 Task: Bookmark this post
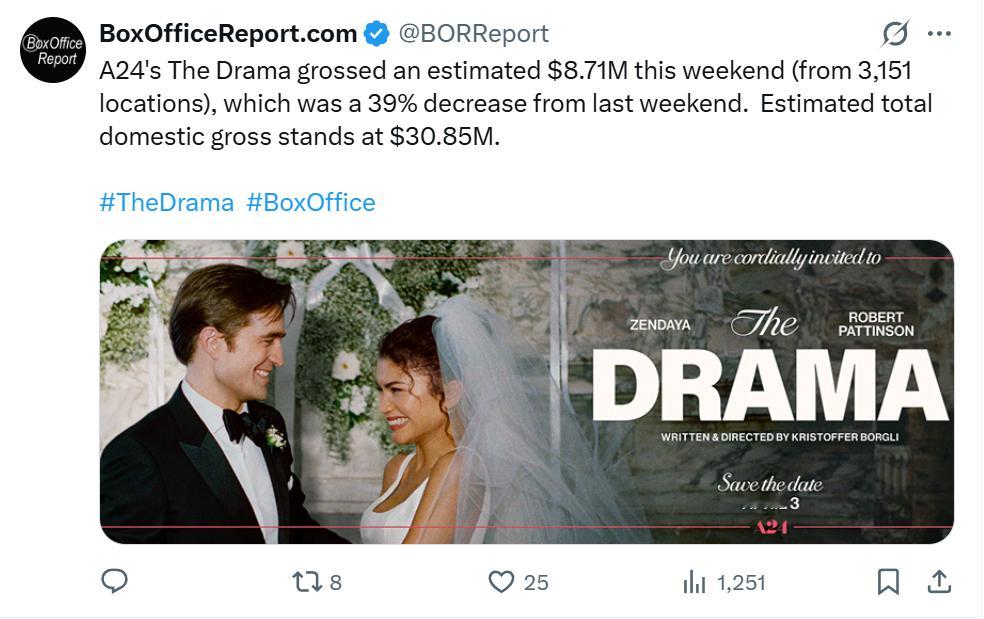888,581
